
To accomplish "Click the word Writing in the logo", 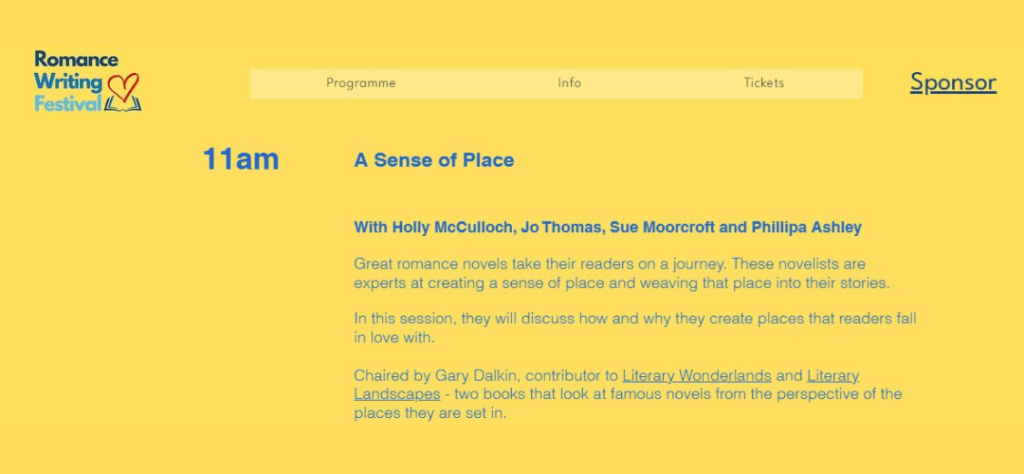I will coord(68,81).
